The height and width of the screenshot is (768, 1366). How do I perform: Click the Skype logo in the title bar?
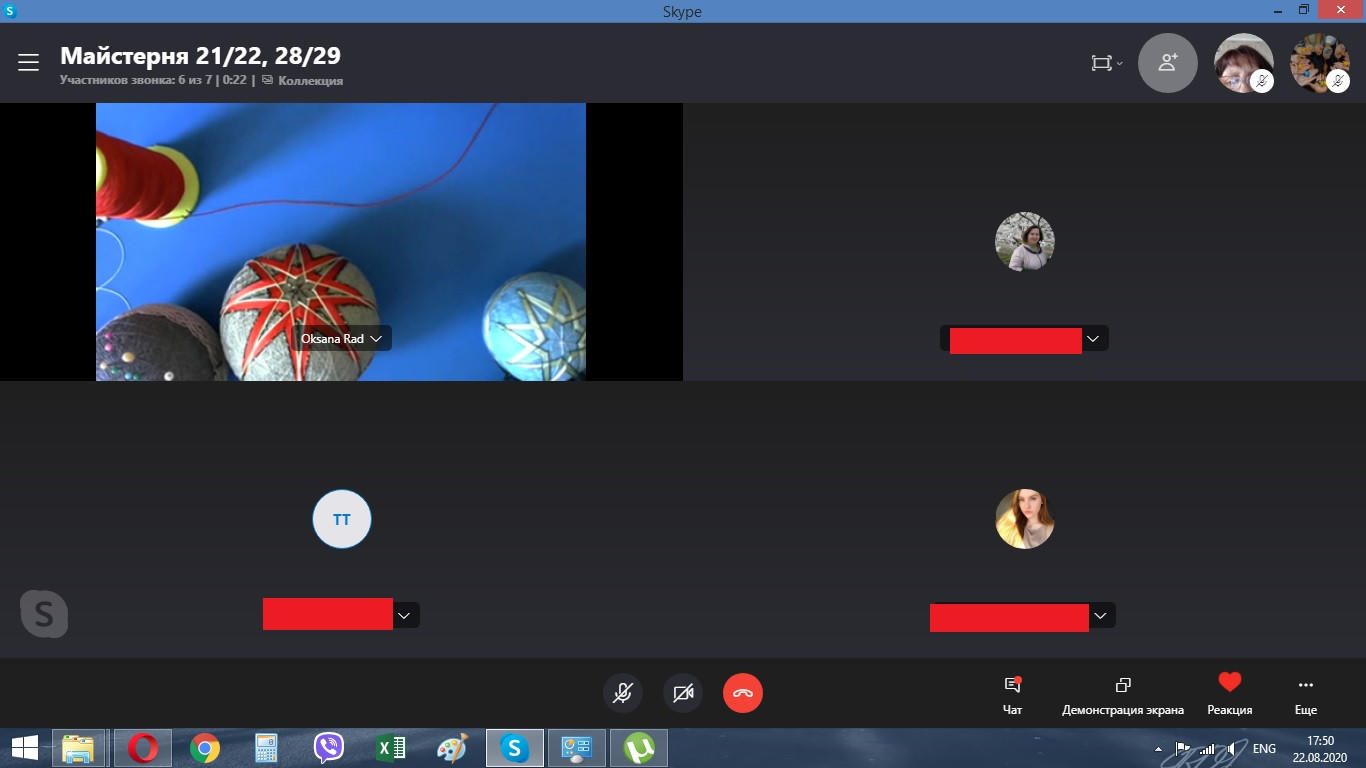[10, 11]
